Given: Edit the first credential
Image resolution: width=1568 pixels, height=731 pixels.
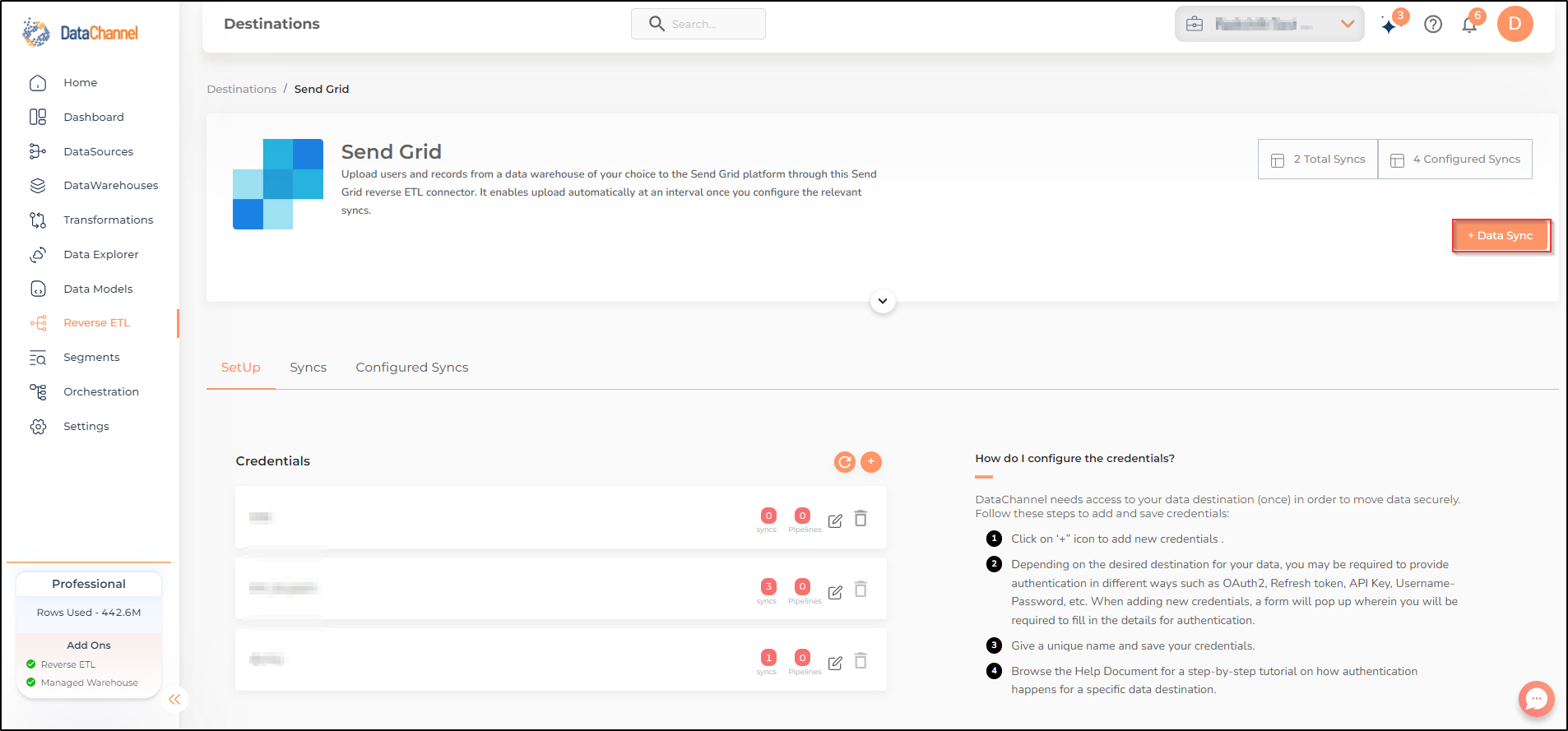Looking at the screenshot, I should click(x=835, y=520).
